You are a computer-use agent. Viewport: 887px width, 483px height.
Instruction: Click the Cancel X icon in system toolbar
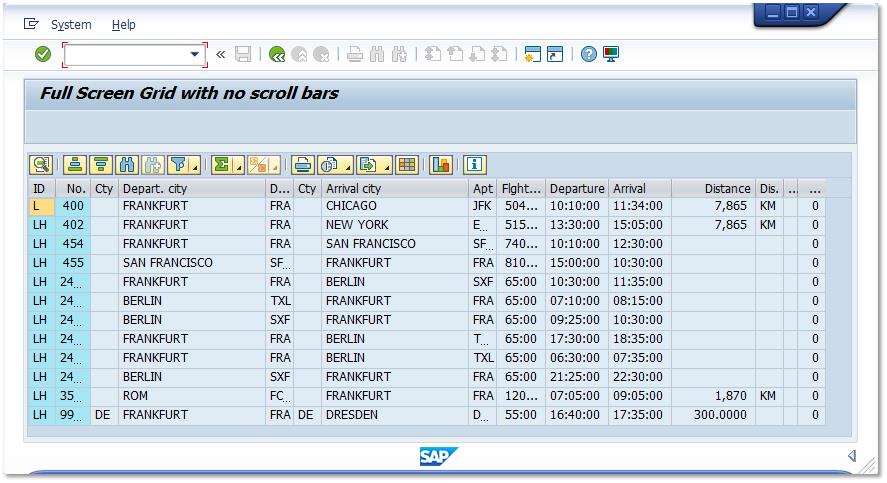coord(321,54)
